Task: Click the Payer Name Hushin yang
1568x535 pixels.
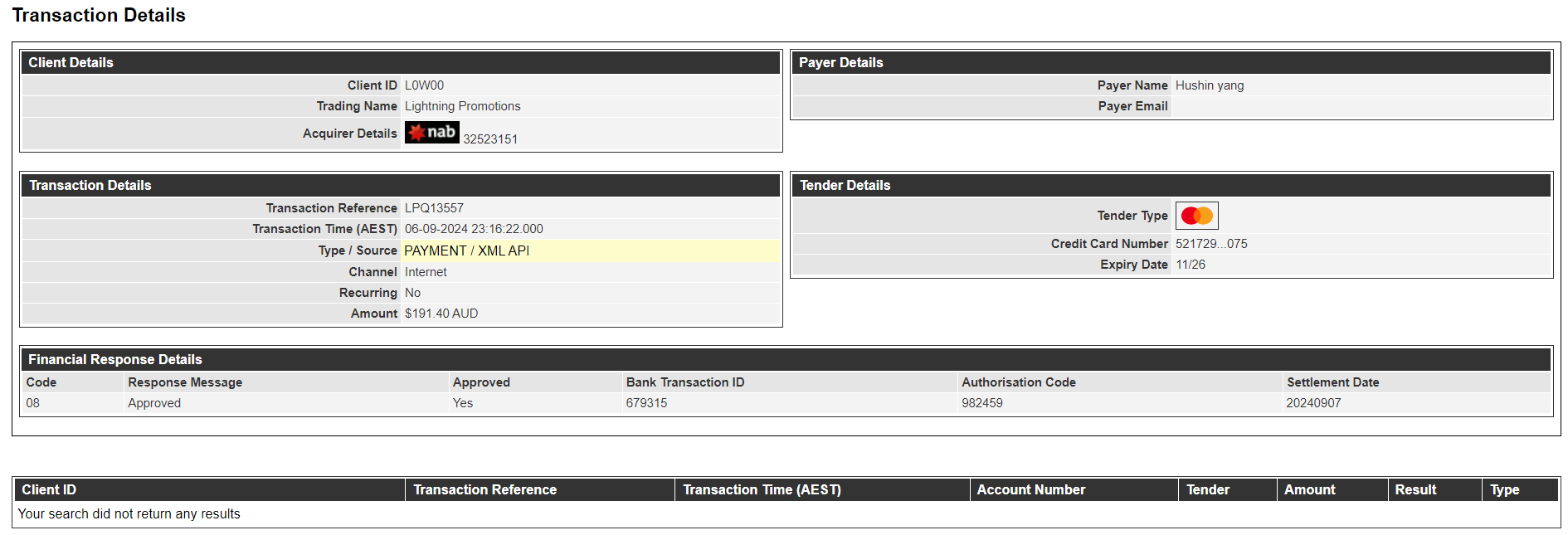Action: (1210, 85)
